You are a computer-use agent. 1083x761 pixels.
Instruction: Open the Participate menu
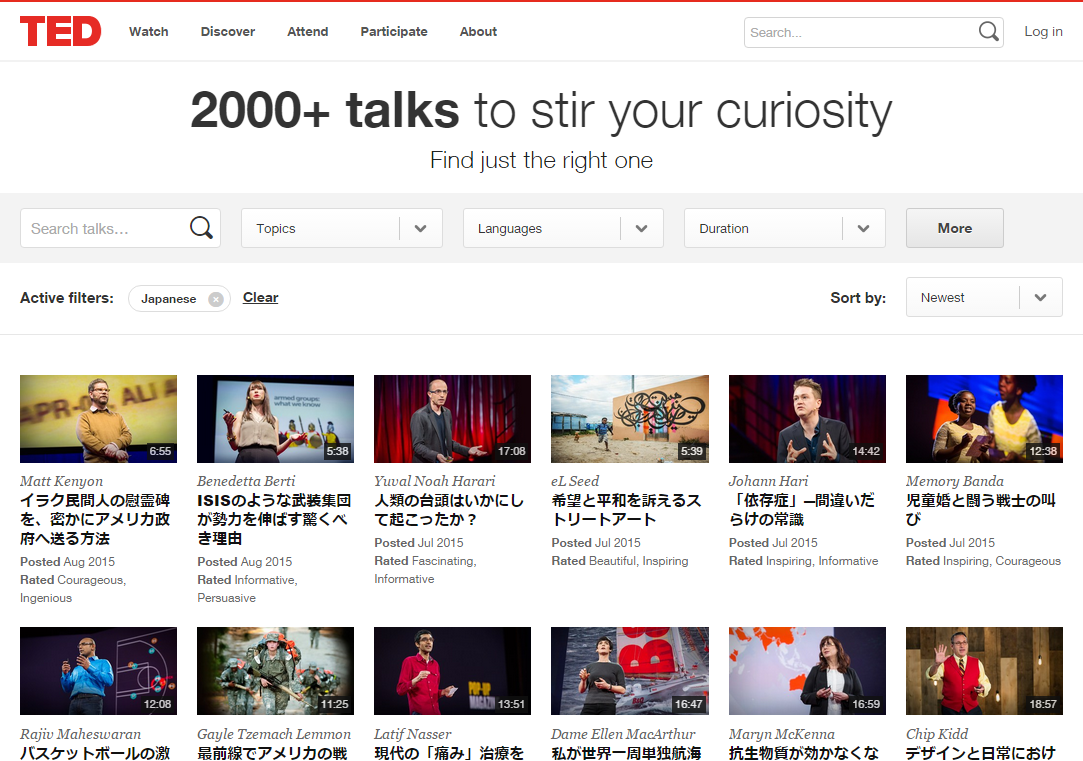click(394, 32)
